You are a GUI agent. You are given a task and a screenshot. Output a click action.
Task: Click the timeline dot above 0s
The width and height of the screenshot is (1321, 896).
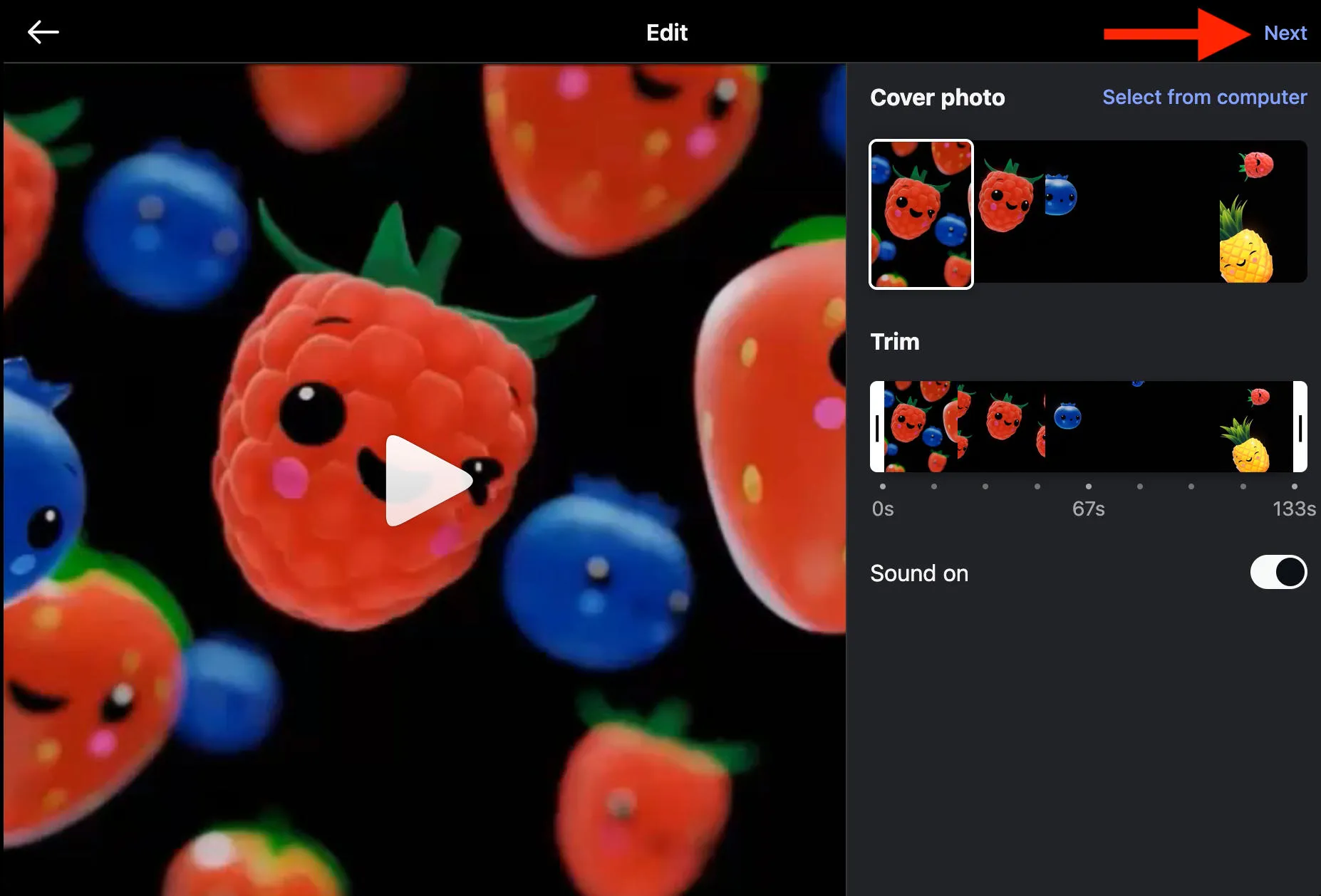point(883,486)
